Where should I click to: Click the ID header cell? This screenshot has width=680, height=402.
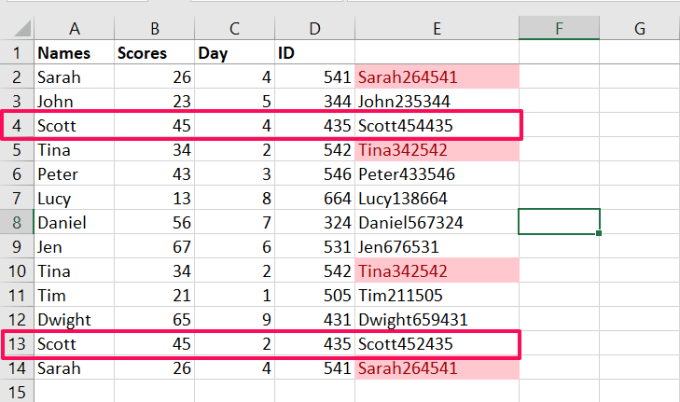click(314, 53)
